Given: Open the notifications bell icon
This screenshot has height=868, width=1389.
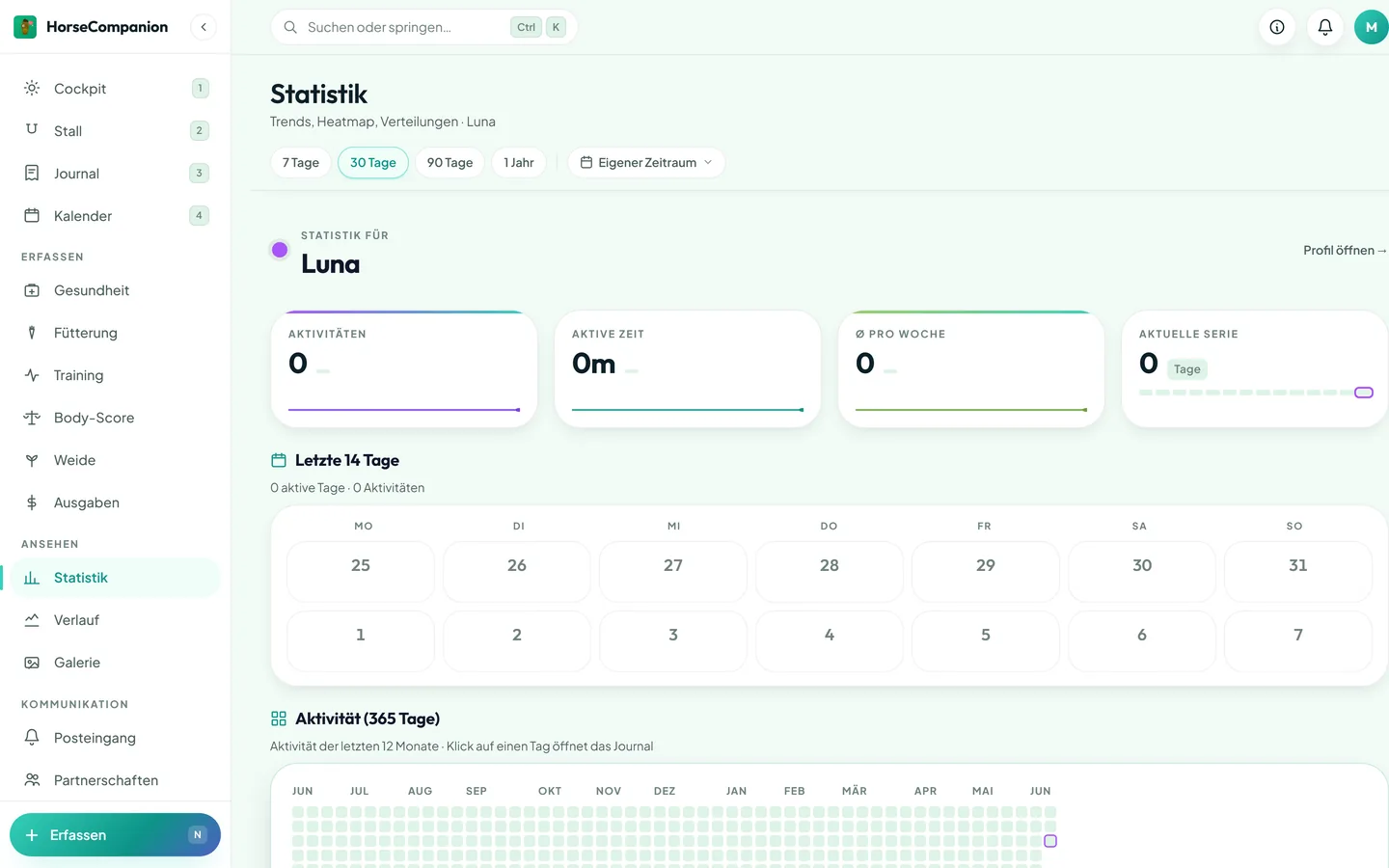Looking at the screenshot, I should (x=1325, y=27).
